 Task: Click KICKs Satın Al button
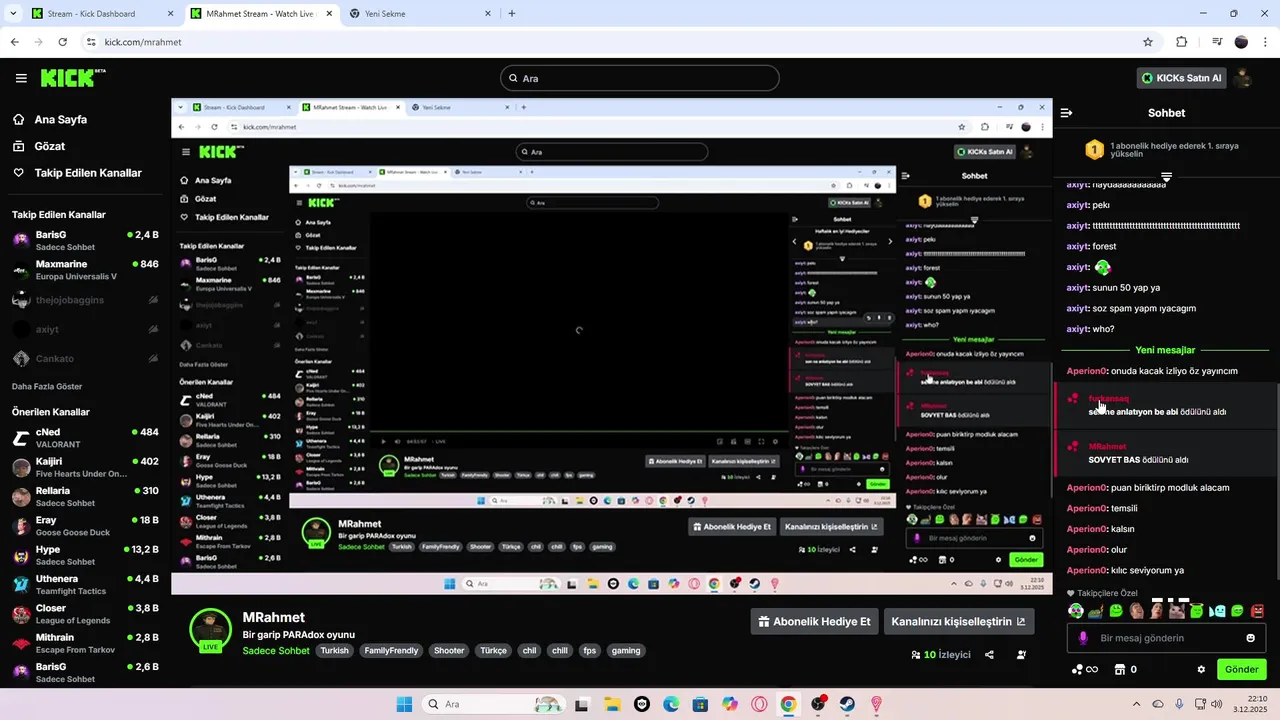pyautogui.click(x=1182, y=78)
